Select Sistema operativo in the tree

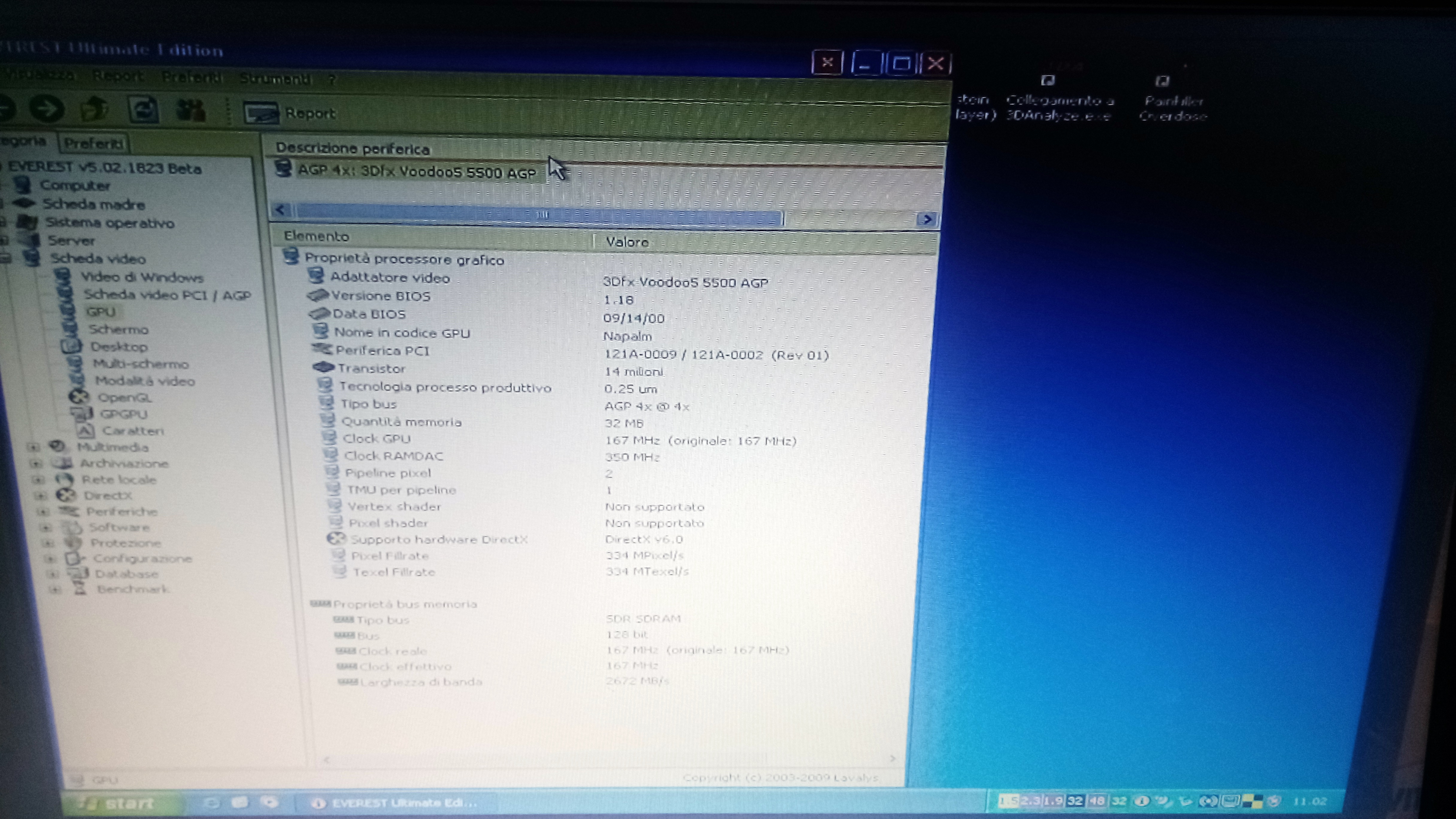110,223
